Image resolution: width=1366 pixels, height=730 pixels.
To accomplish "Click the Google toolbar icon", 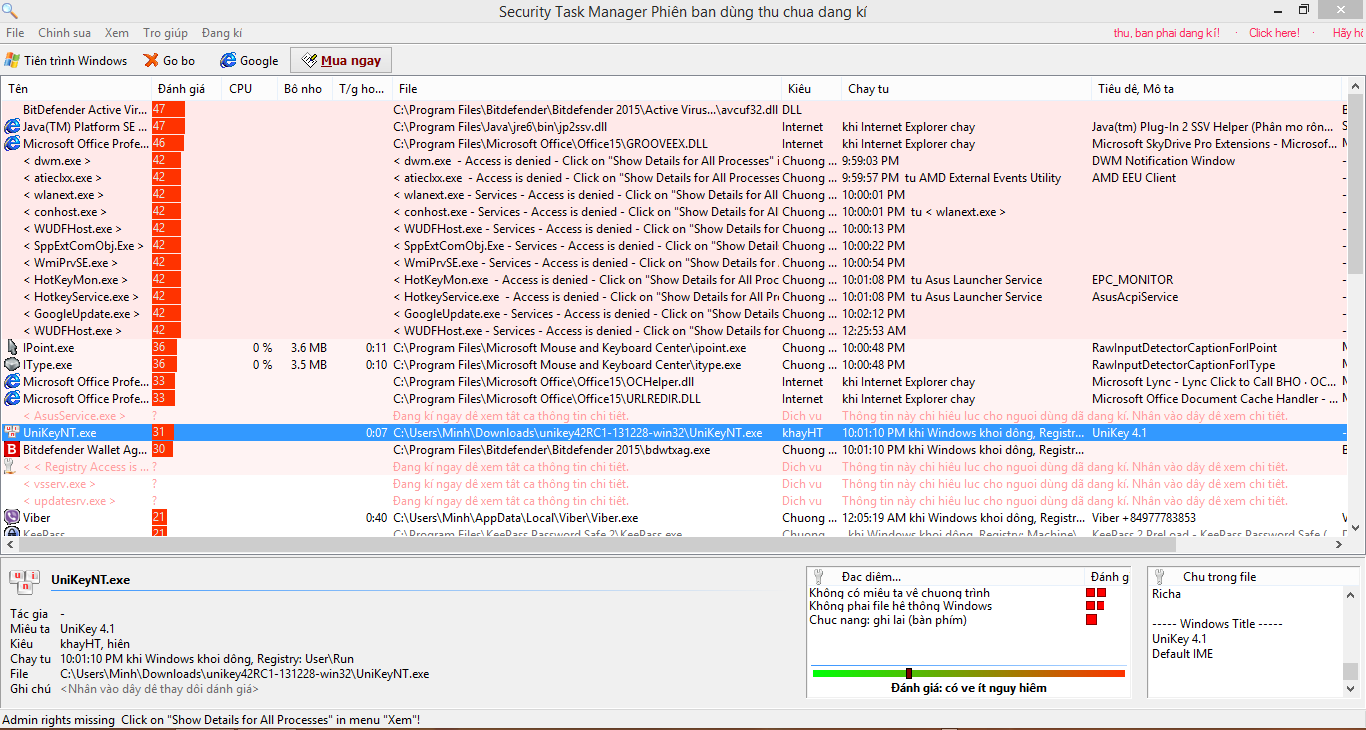I will tap(228, 60).
